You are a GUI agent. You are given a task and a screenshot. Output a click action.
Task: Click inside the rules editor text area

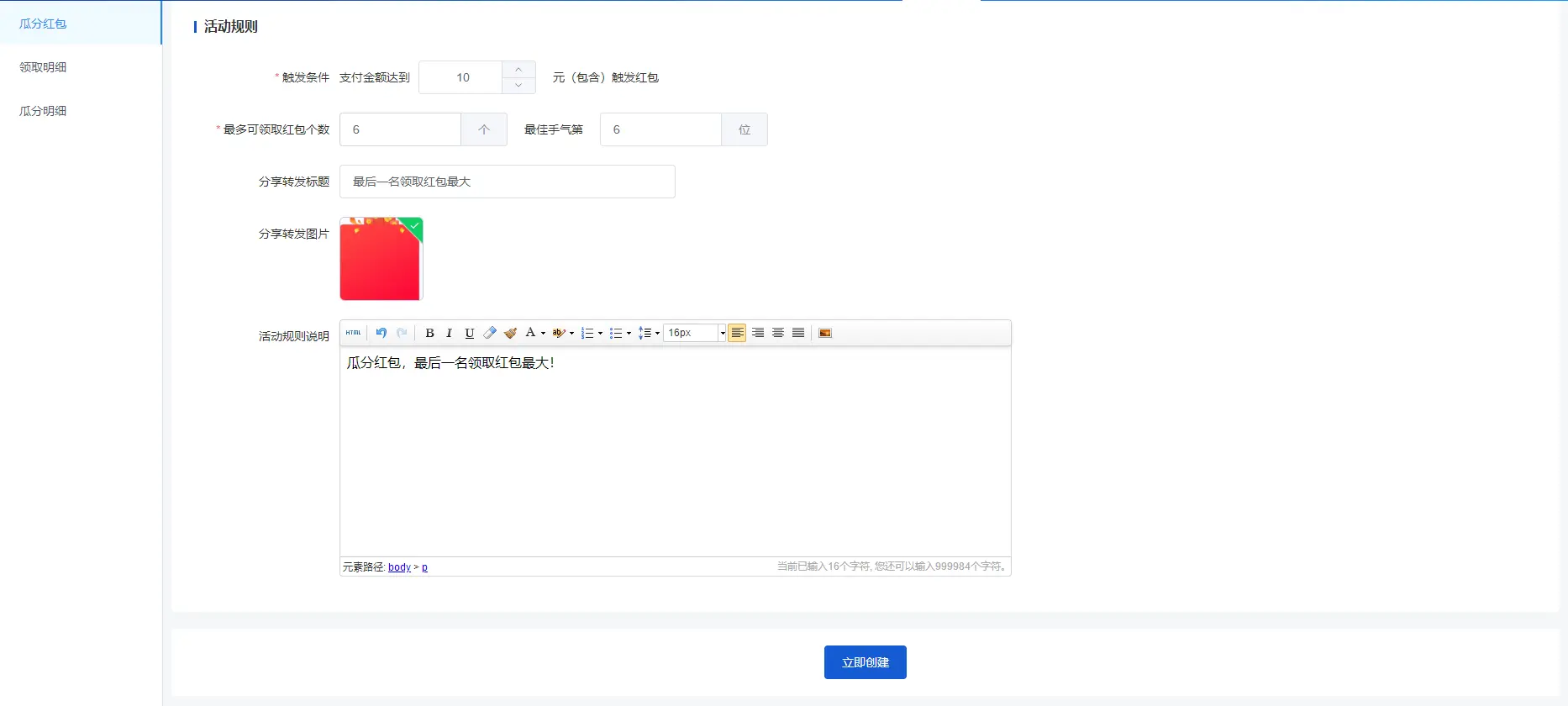pos(676,451)
